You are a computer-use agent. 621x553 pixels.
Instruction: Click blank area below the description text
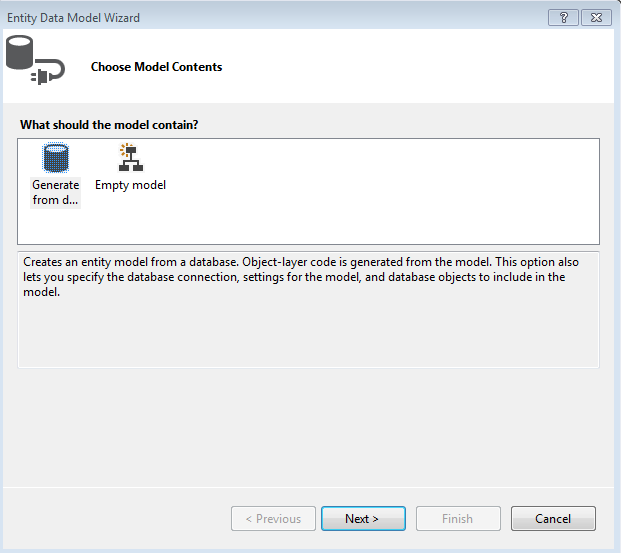[x=300, y=335]
